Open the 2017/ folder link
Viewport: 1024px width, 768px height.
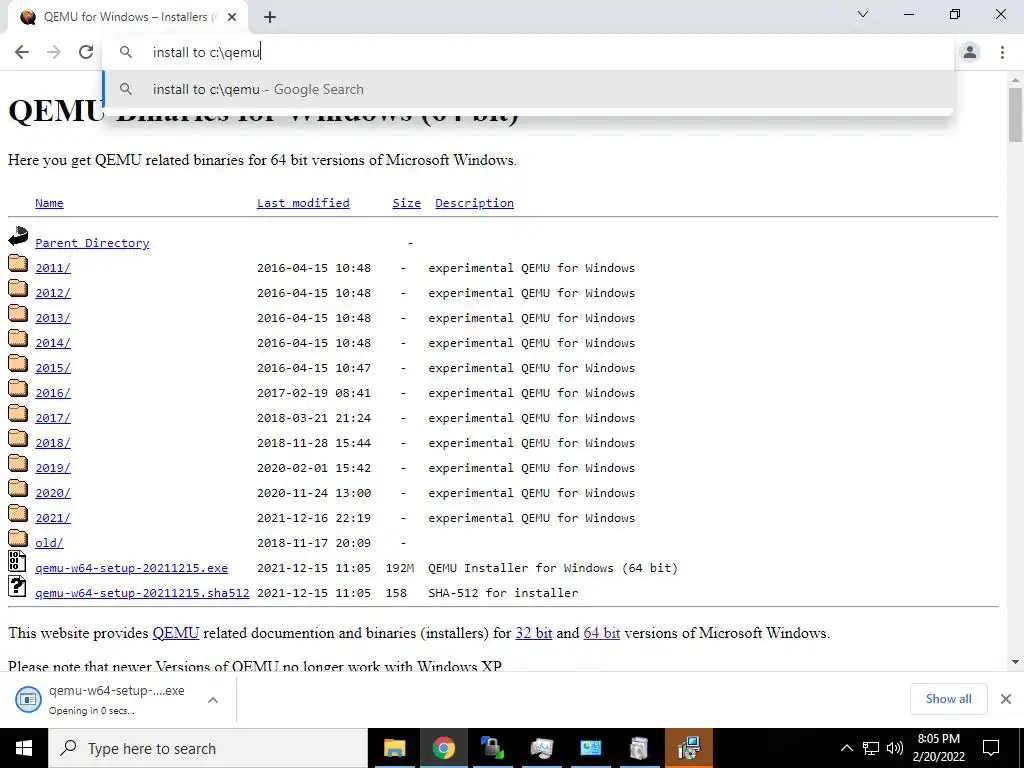[x=53, y=418]
